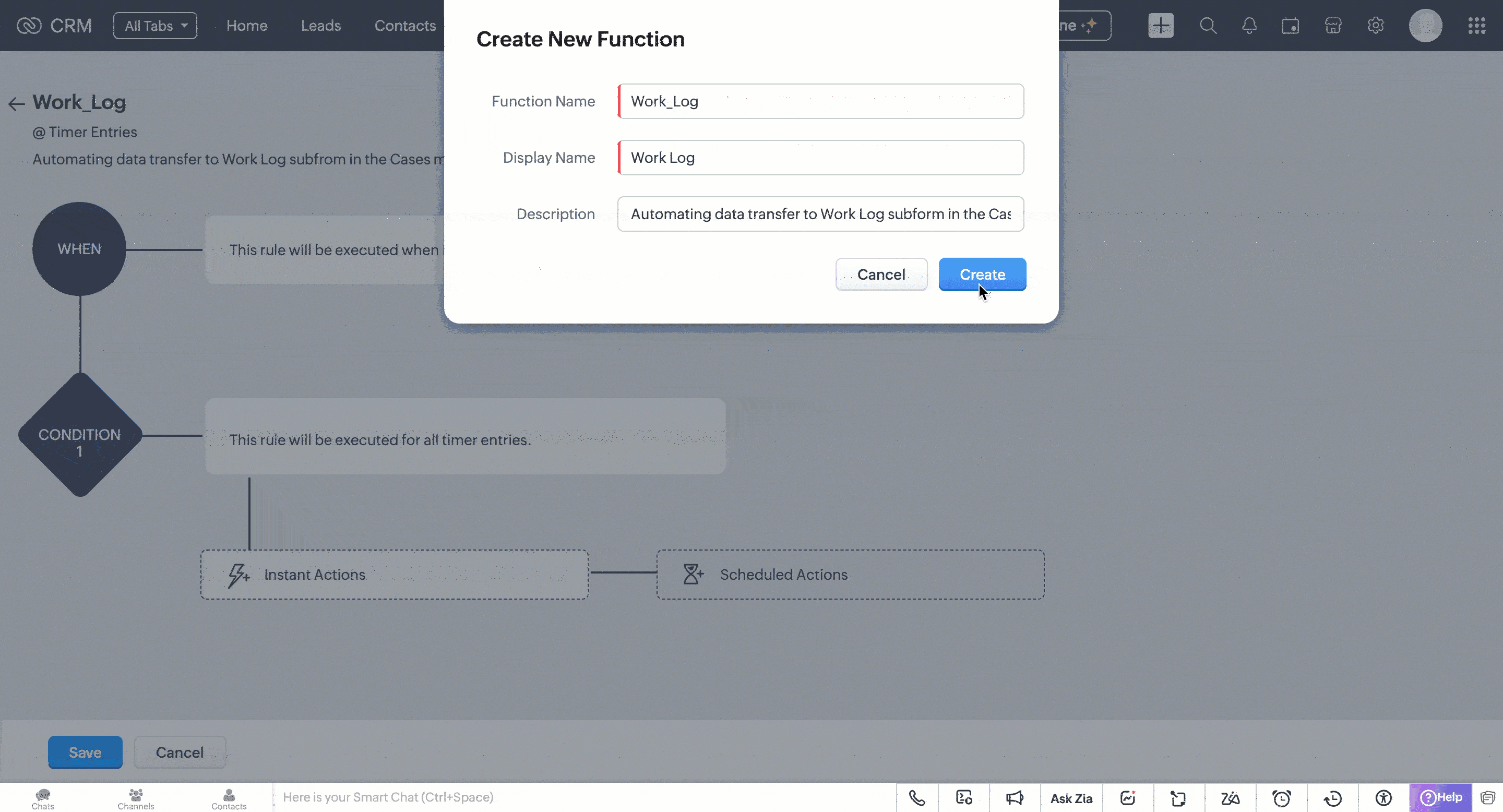The height and width of the screenshot is (812, 1503).
Task: Open the apps grid launcher icon
Action: (1476, 26)
